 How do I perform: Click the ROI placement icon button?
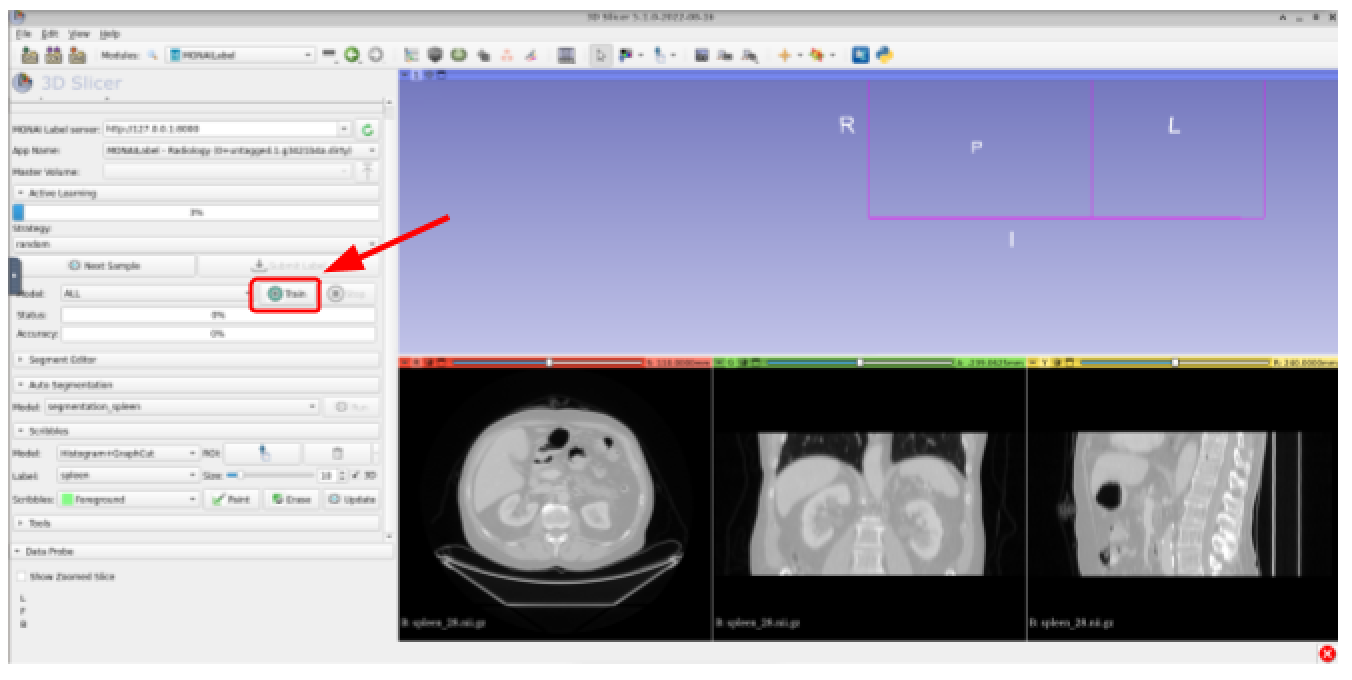tap(263, 454)
